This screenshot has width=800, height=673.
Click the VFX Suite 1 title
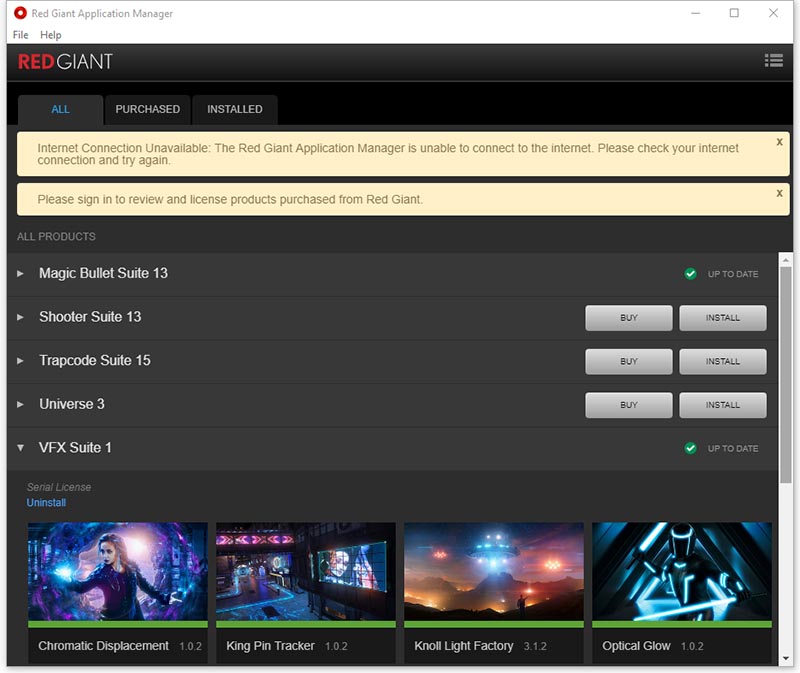click(75, 448)
